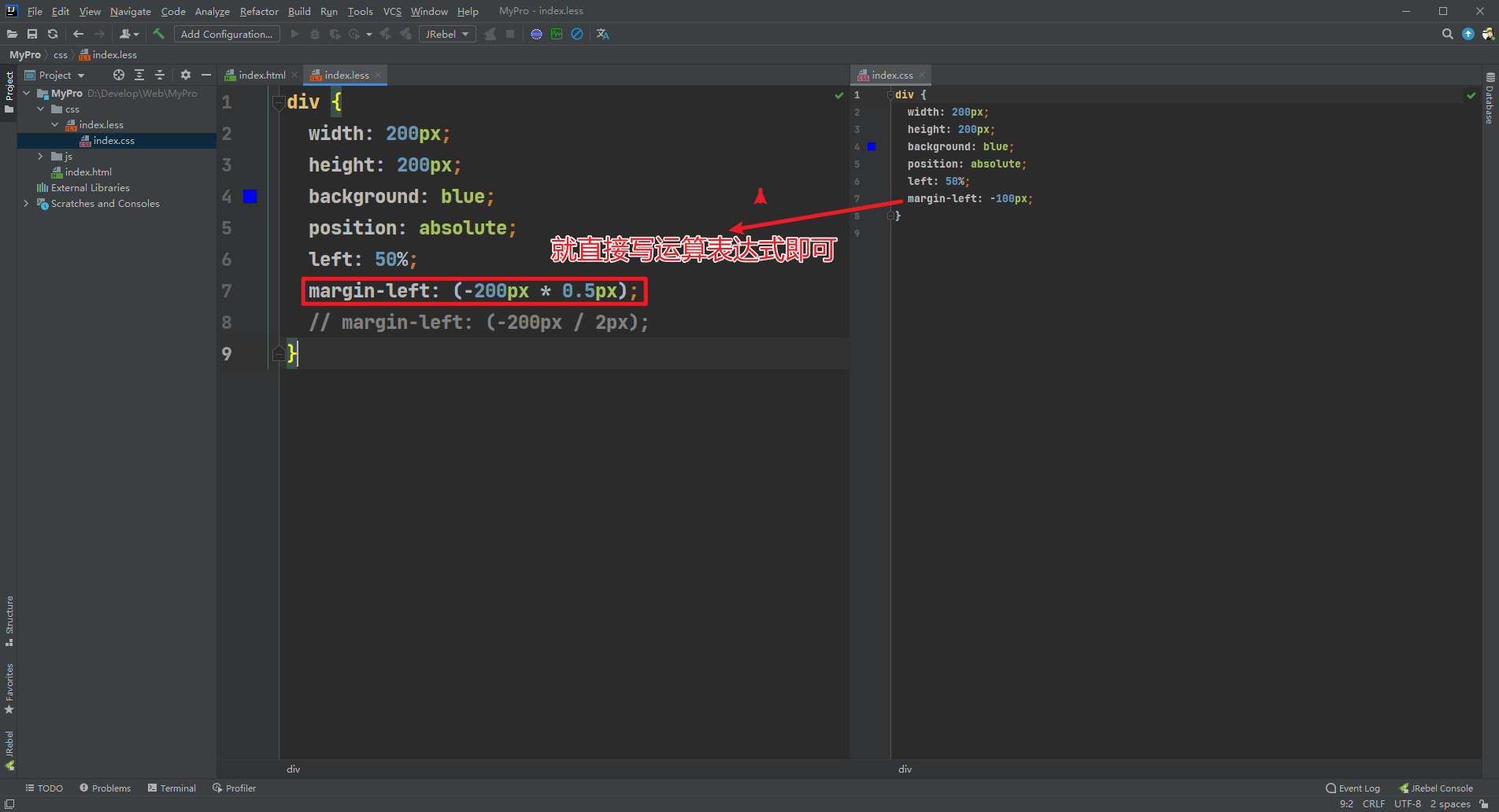Close the index.html editor tab
The image size is (1499, 812).
(294, 75)
